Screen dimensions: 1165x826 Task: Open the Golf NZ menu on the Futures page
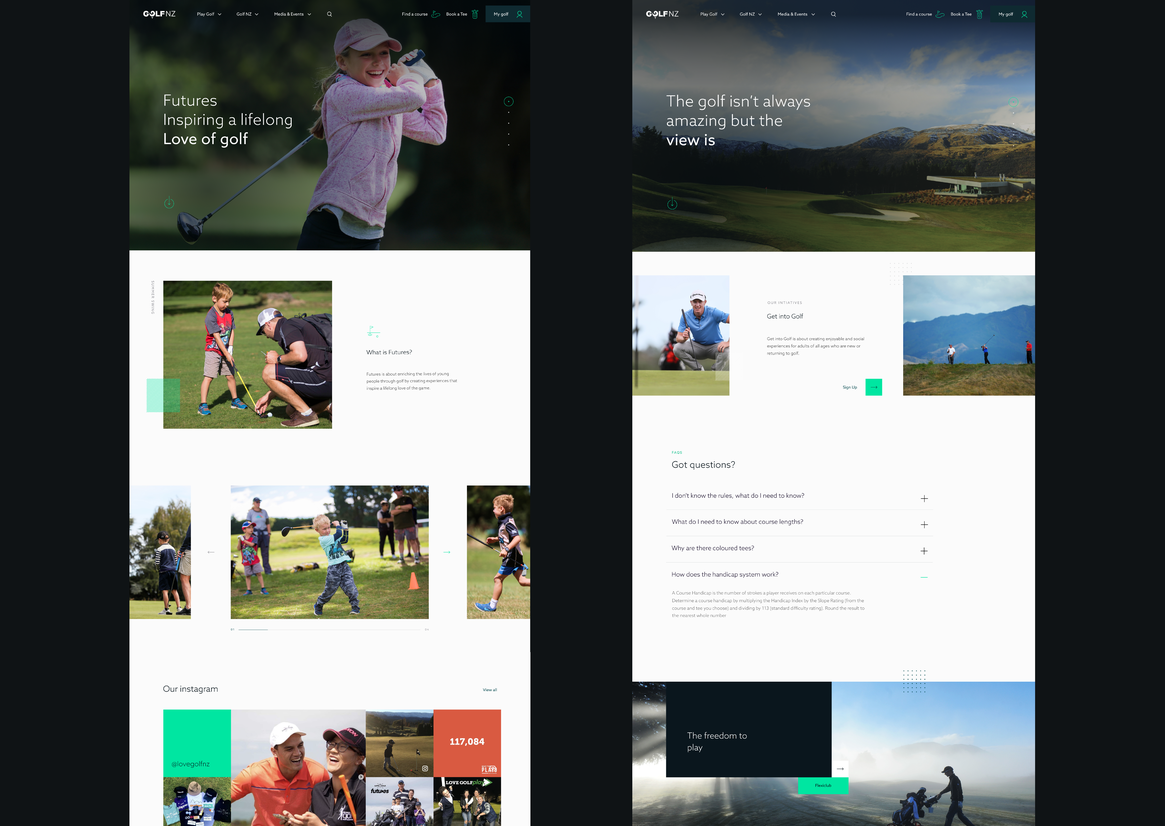pyautogui.click(x=247, y=15)
